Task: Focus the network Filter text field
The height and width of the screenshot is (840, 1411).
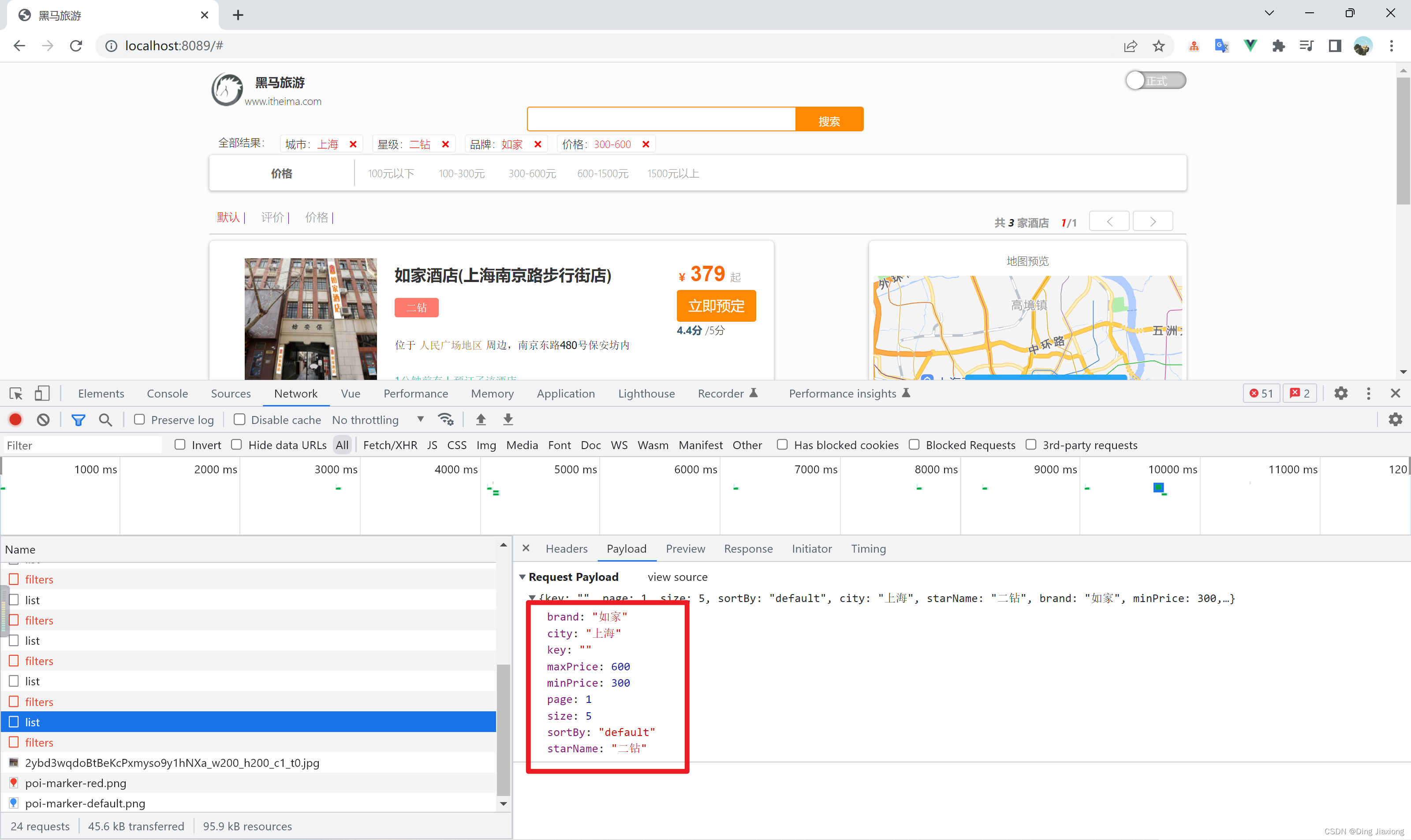Action: tap(82, 446)
